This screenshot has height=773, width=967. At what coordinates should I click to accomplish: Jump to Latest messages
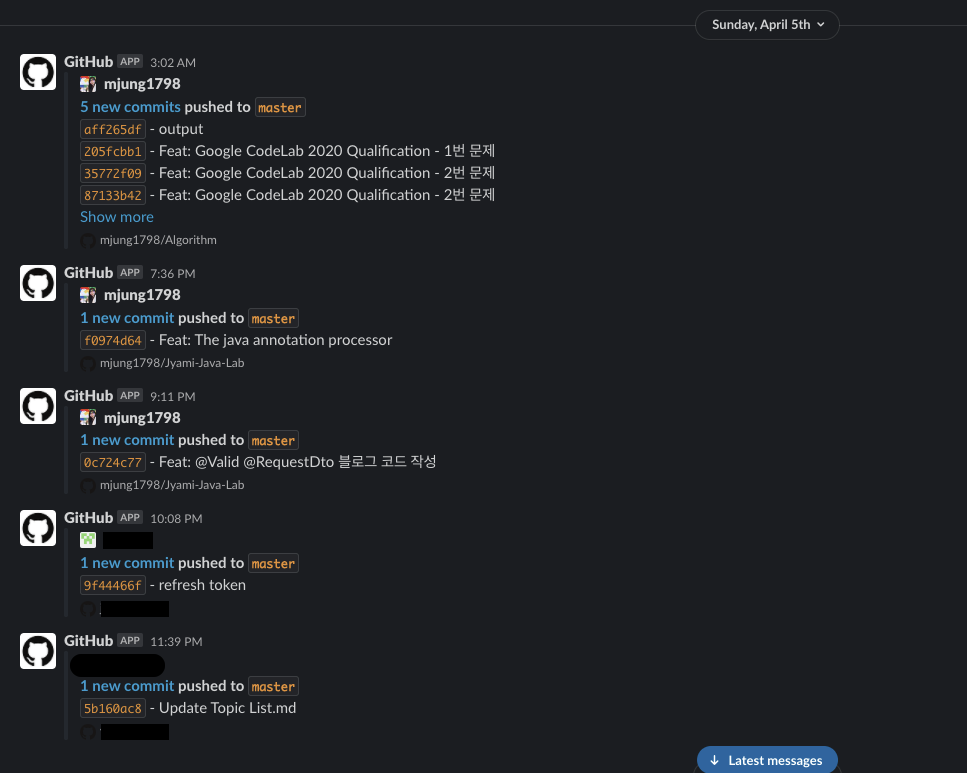(x=767, y=760)
